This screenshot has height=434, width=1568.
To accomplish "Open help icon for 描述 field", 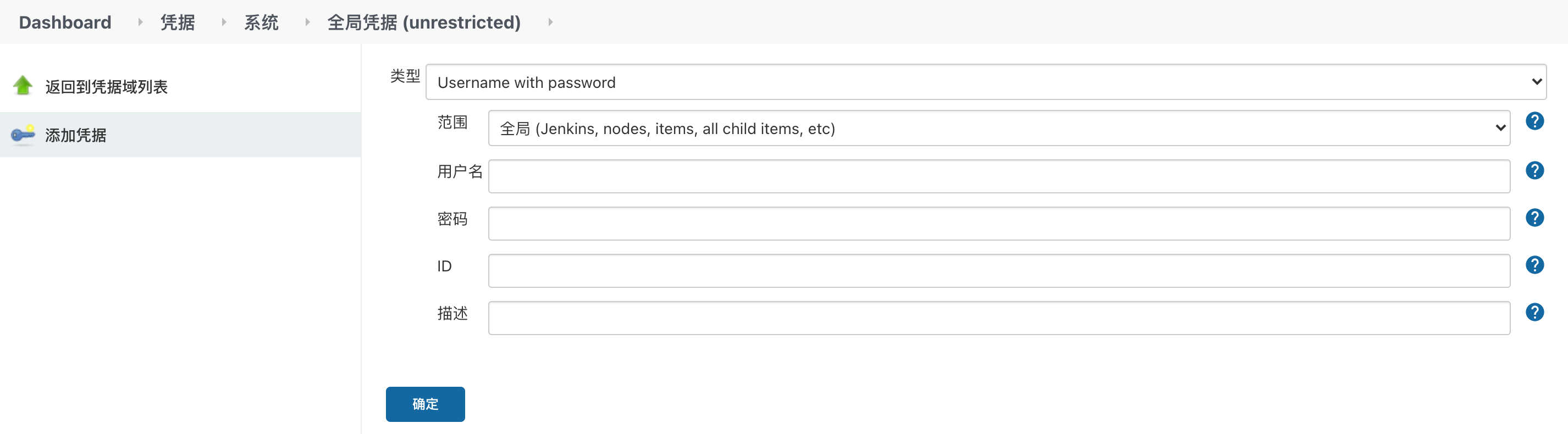I will pyautogui.click(x=1534, y=313).
